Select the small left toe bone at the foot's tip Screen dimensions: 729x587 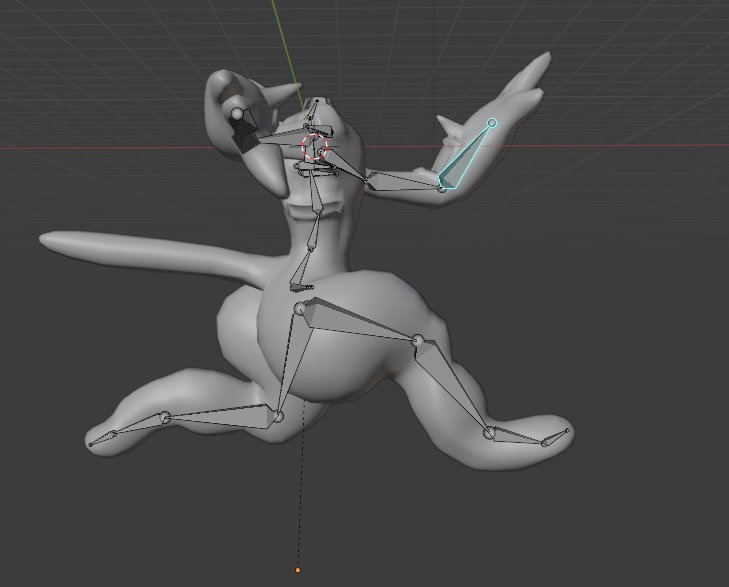point(101,439)
